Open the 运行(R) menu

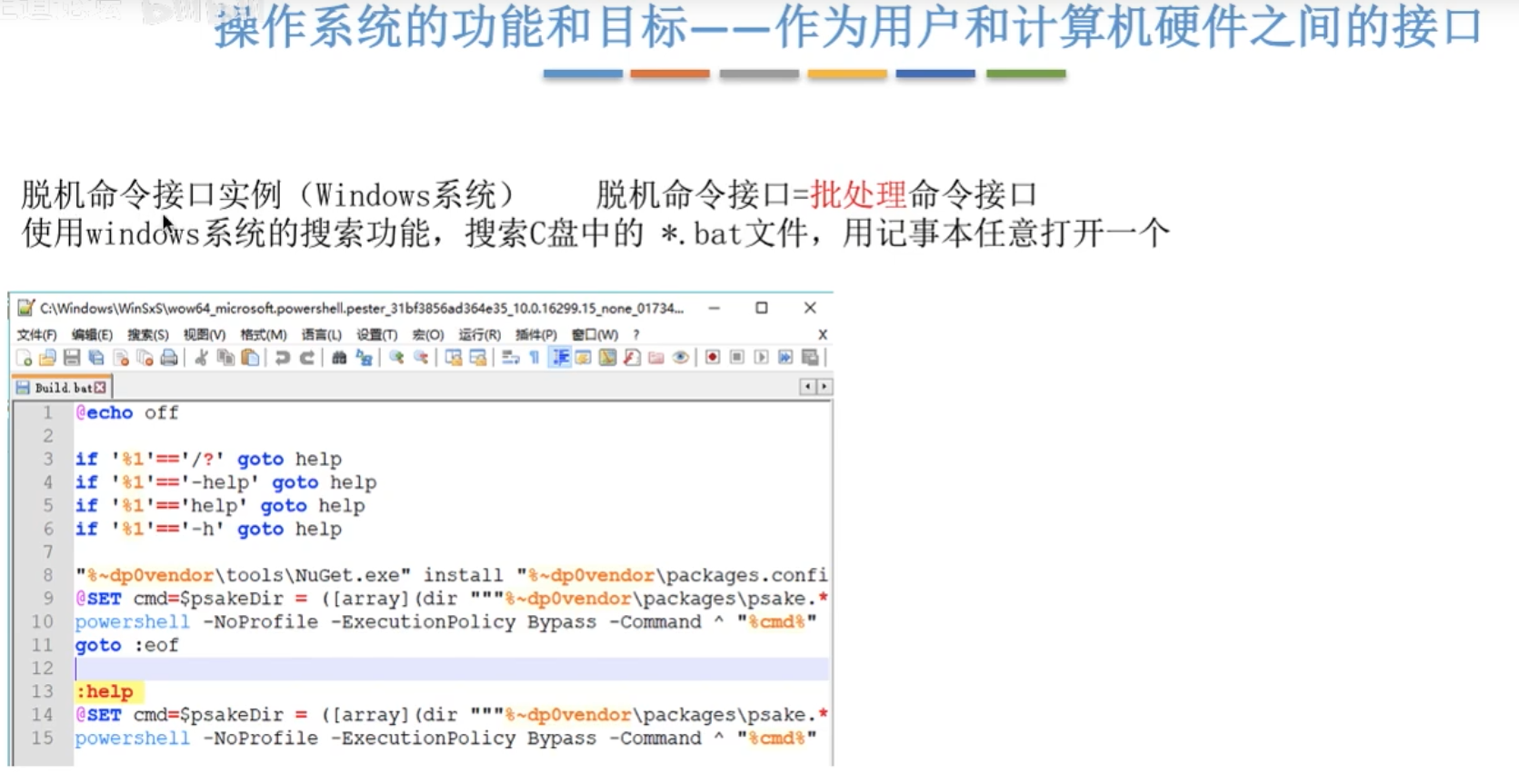click(x=479, y=334)
